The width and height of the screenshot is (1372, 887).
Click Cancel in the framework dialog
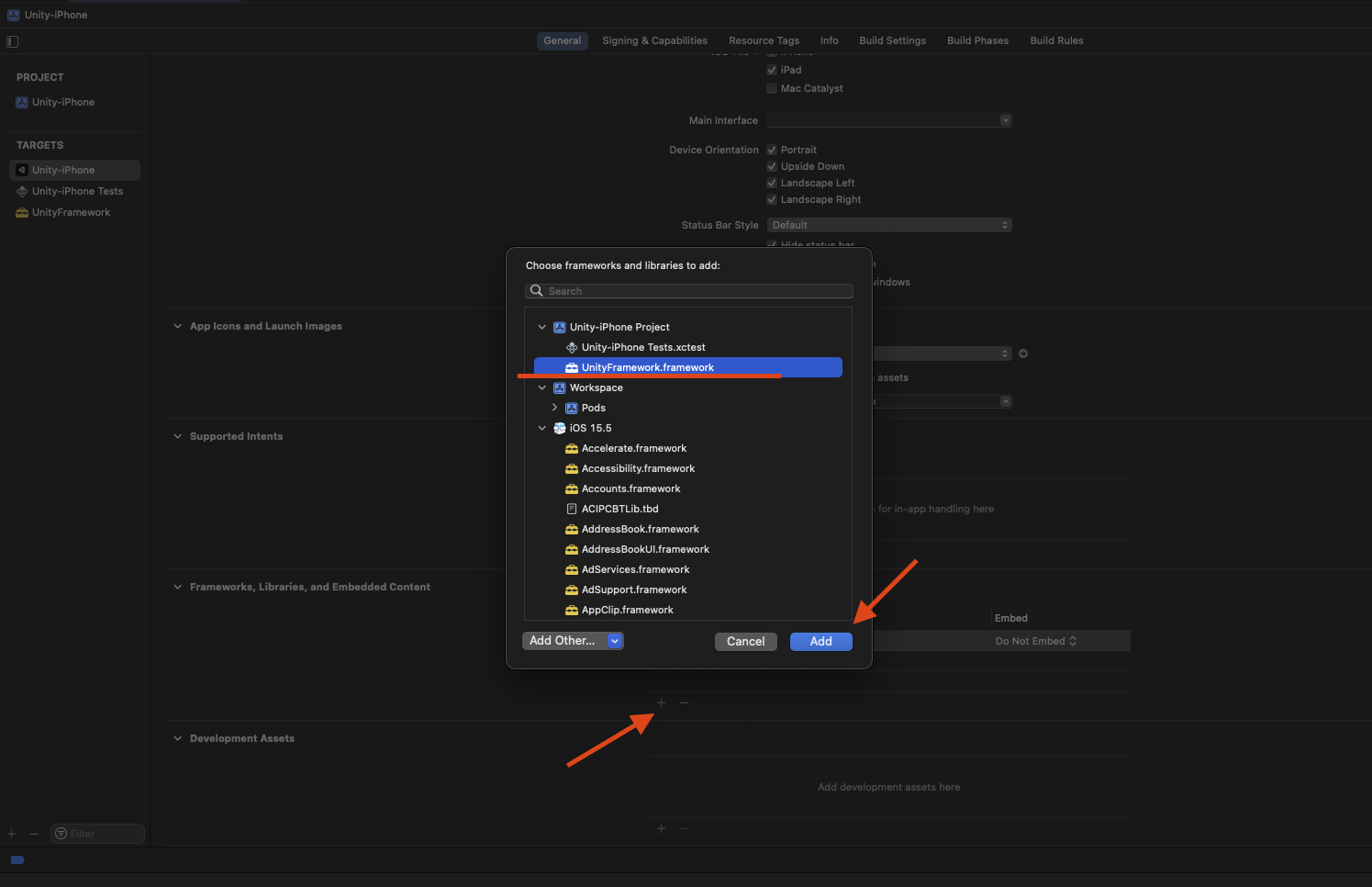pyautogui.click(x=746, y=642)
